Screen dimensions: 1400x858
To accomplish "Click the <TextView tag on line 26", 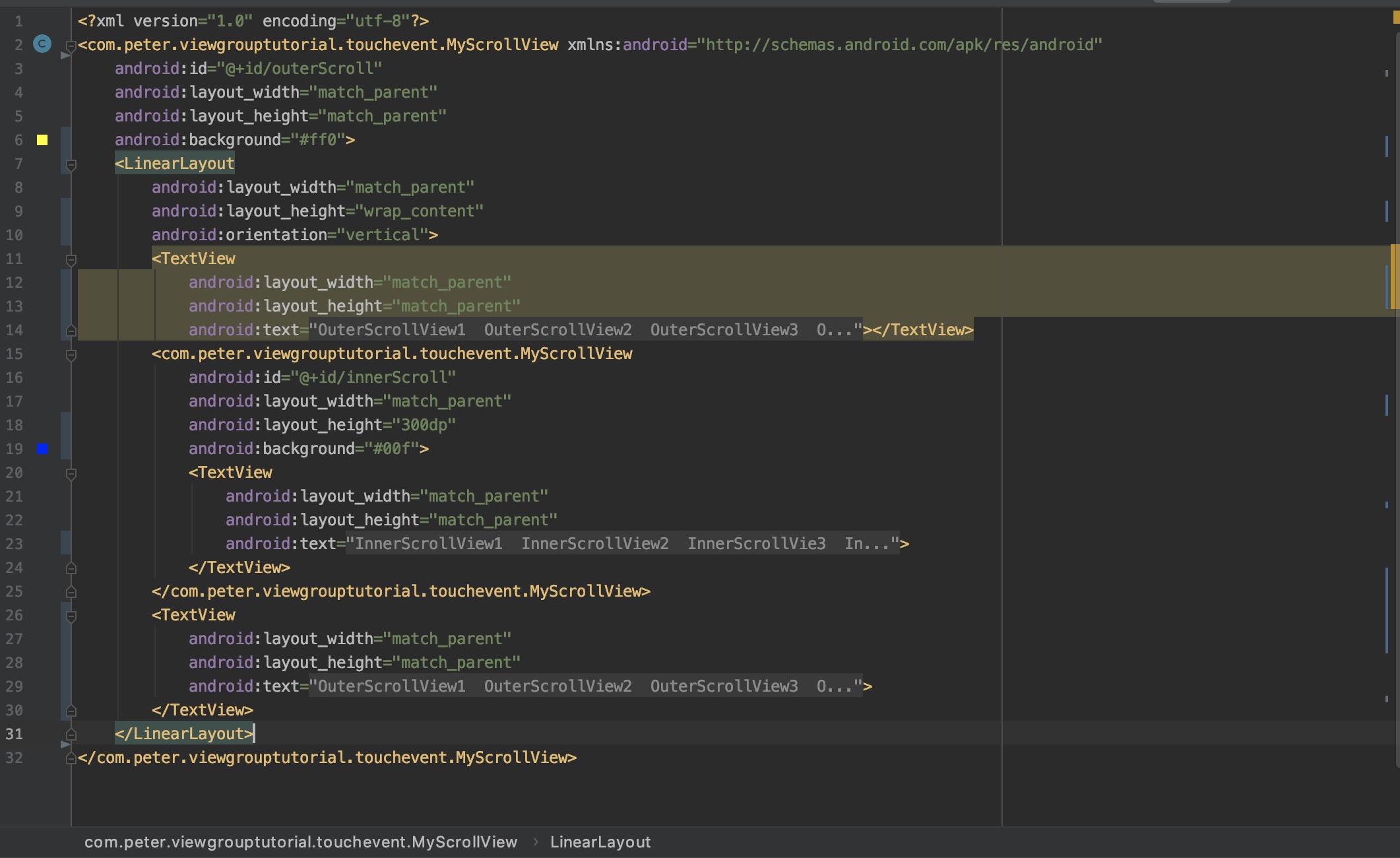I will [x=193, y=615].
